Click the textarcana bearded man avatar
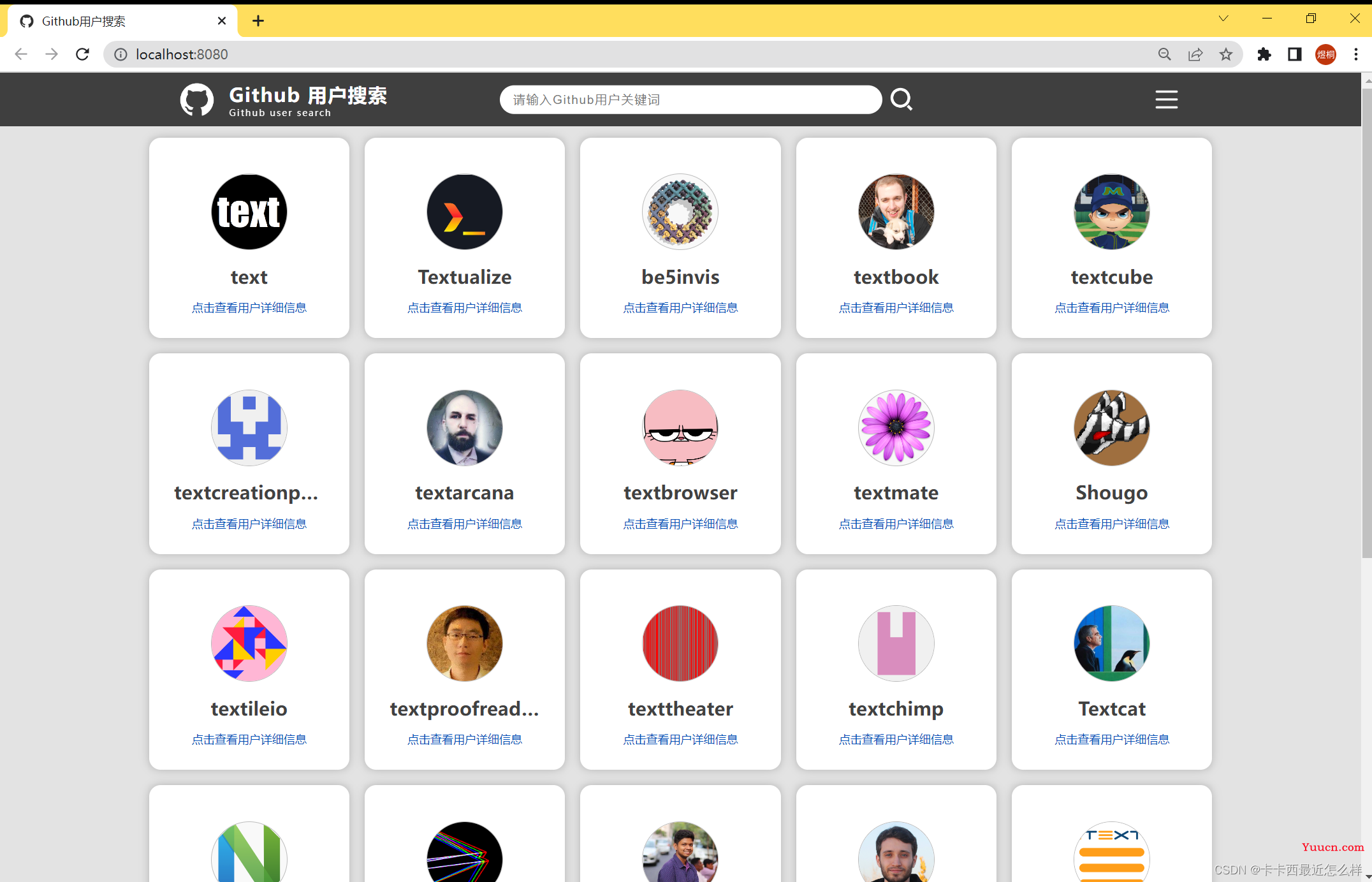This screenshot has width=1372, height=882. coord(464,427)
